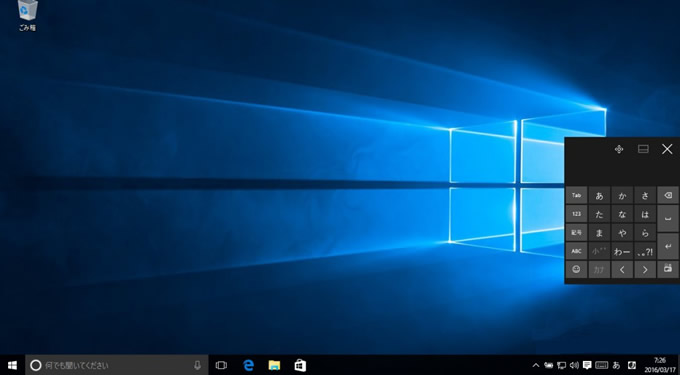The height and width of the screenshot is (375, 680).
Task: Expand hidden system tray icons chevron
Action: point(536,365)
